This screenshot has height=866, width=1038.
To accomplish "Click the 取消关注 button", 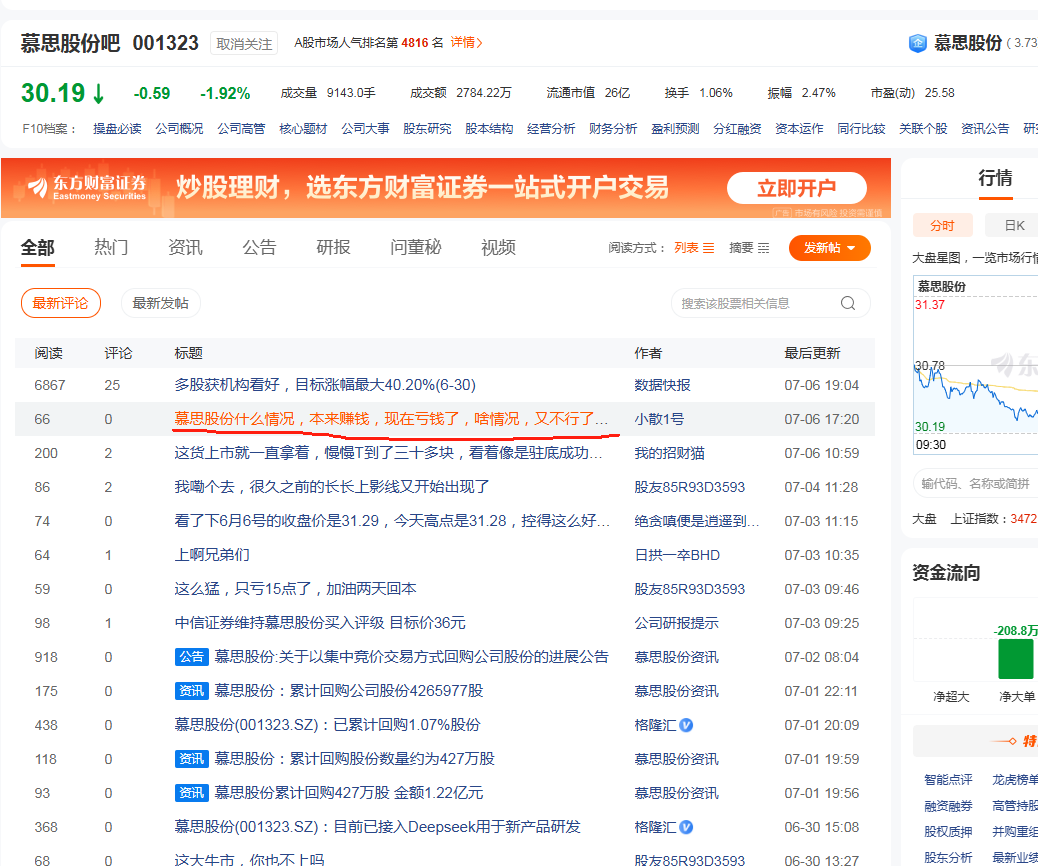I will click(x=244, y=44).
